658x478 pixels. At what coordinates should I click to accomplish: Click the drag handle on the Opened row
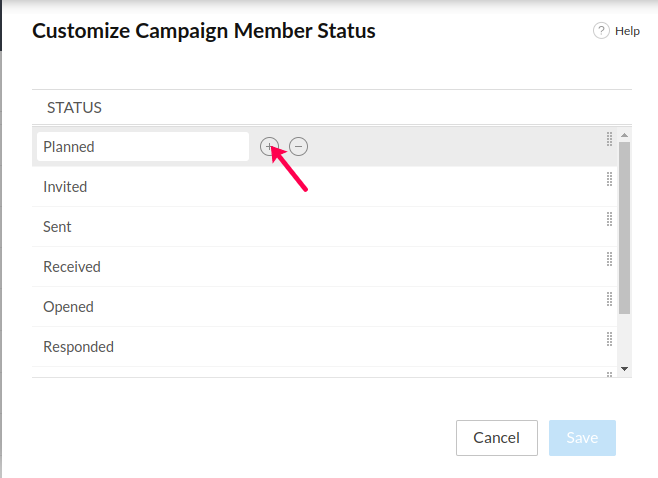609,299
